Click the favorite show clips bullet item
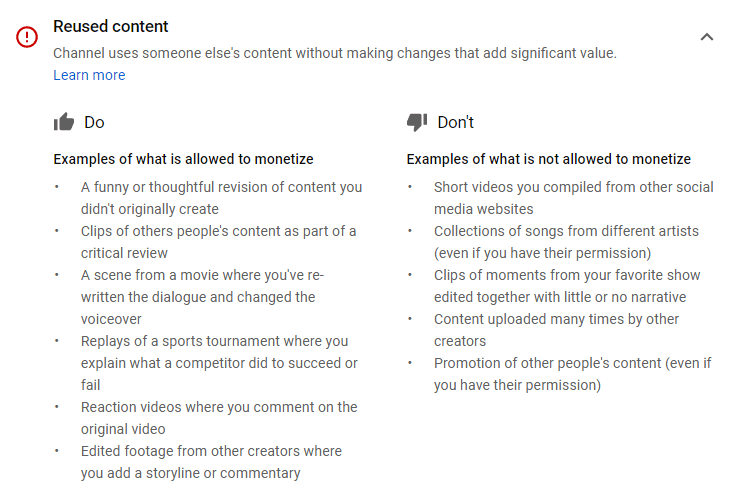729x488 pixels. coord(567,286)
